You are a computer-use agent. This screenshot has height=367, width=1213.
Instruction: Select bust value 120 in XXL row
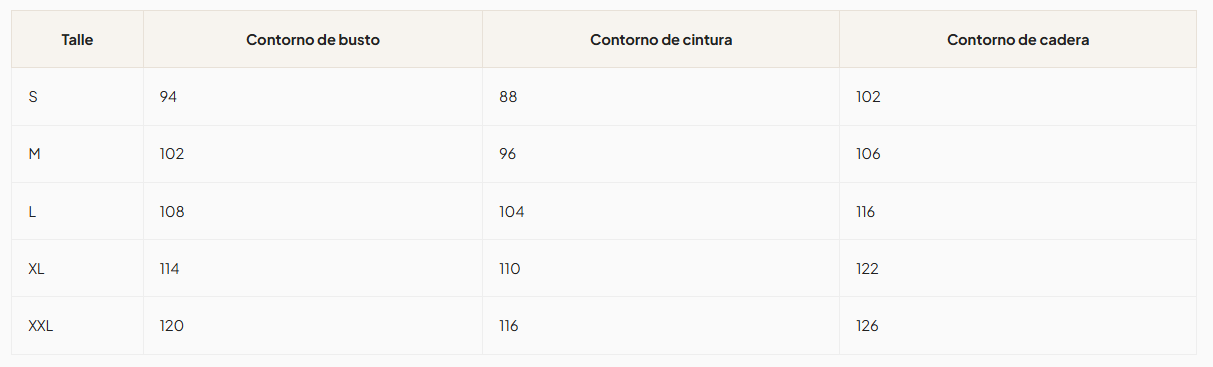click(171, 326)
